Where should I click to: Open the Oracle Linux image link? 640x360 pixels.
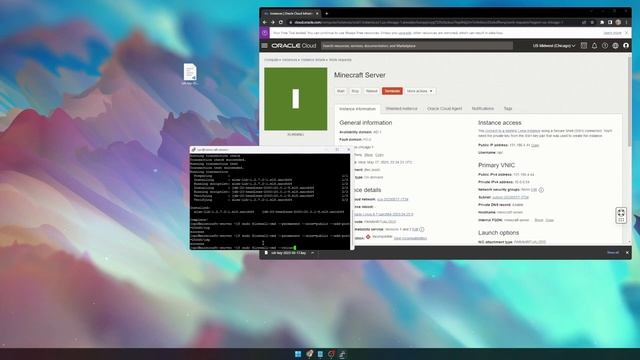383,214
